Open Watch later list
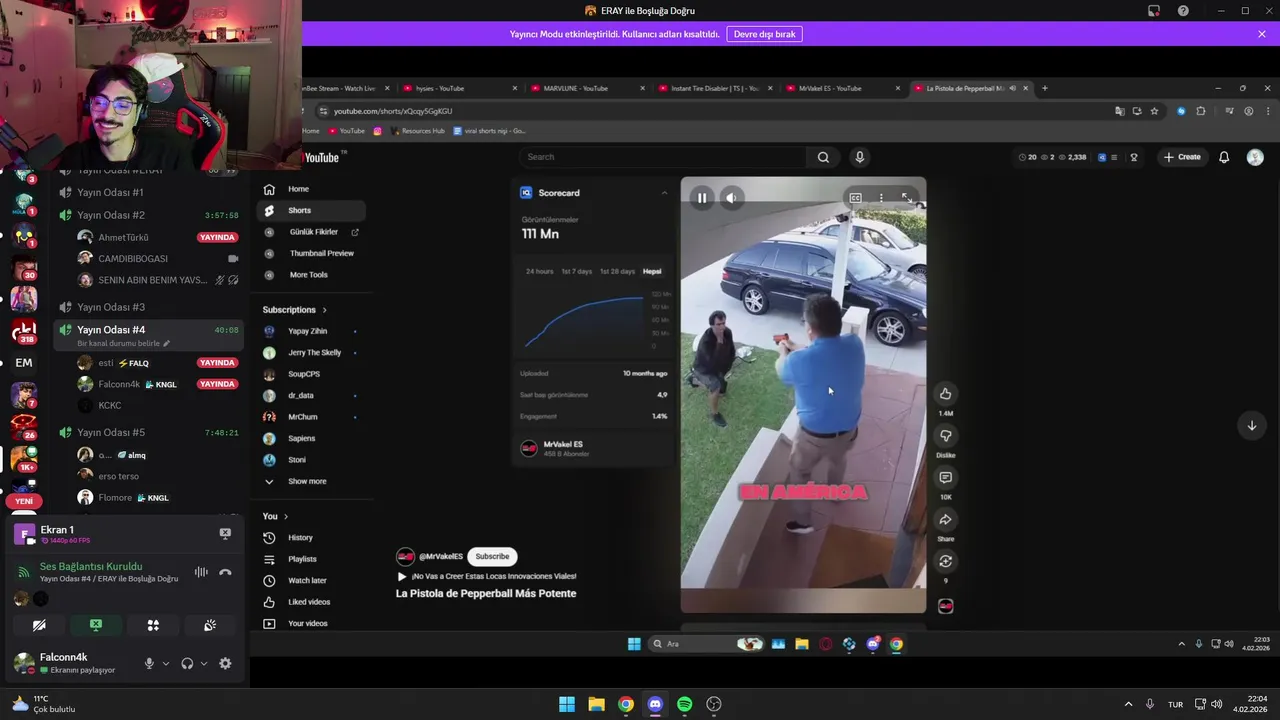Screen dimensions: 1280x720 [310, 580]
